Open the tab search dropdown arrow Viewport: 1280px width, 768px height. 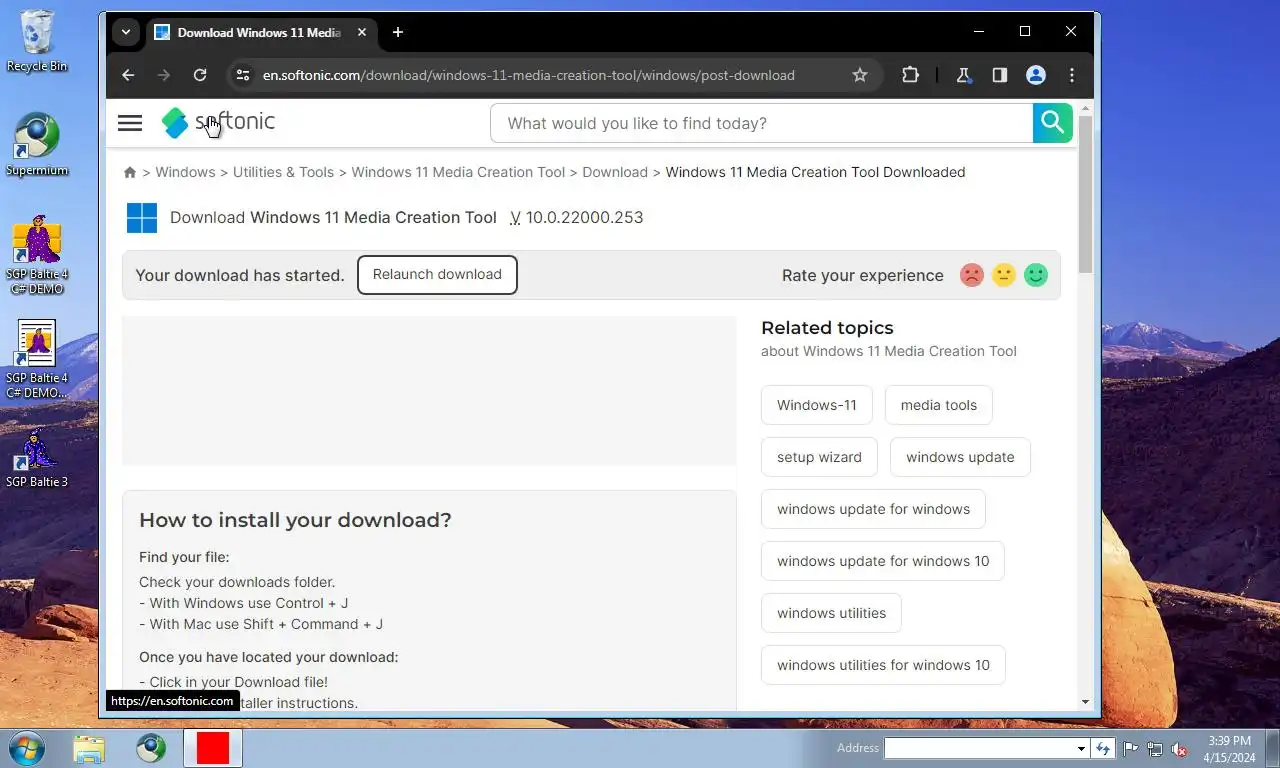(126, 32)
